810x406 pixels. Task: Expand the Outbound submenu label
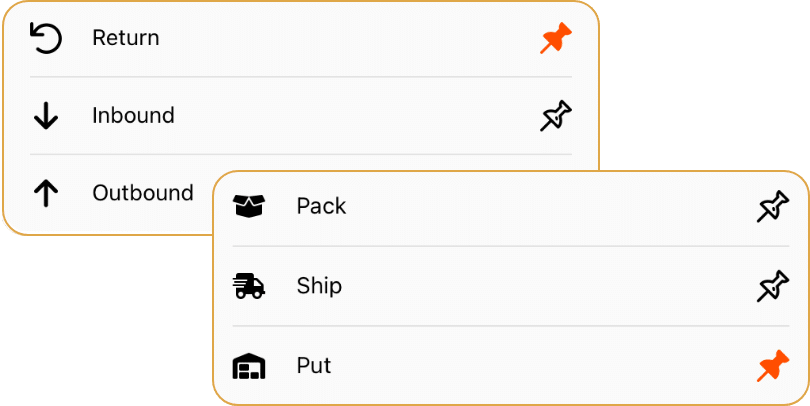(143, 193)
